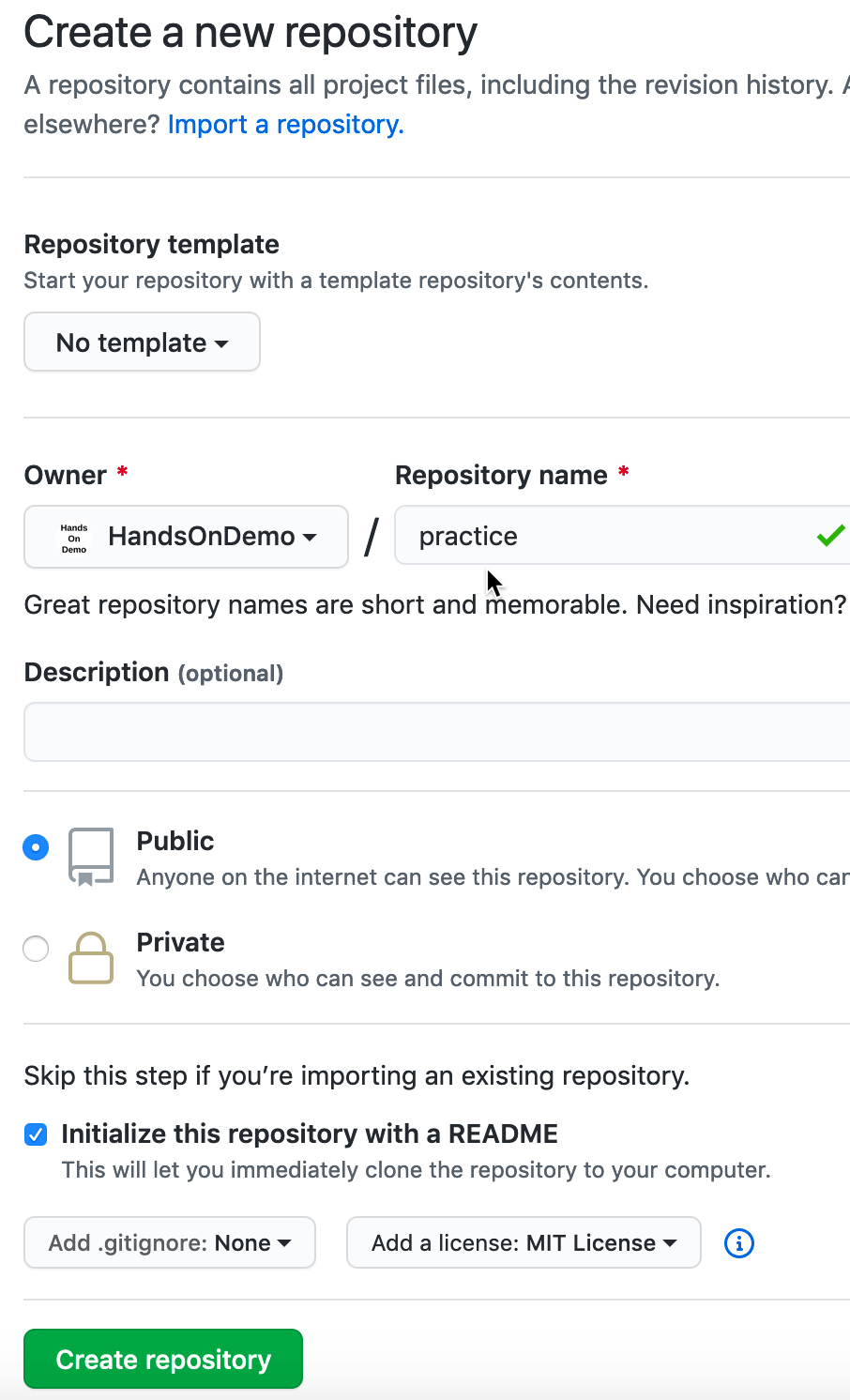
Task: Open the "Add a license: MIT License" dropdown
Action: pyautogui.click(x=523, y=1242)
